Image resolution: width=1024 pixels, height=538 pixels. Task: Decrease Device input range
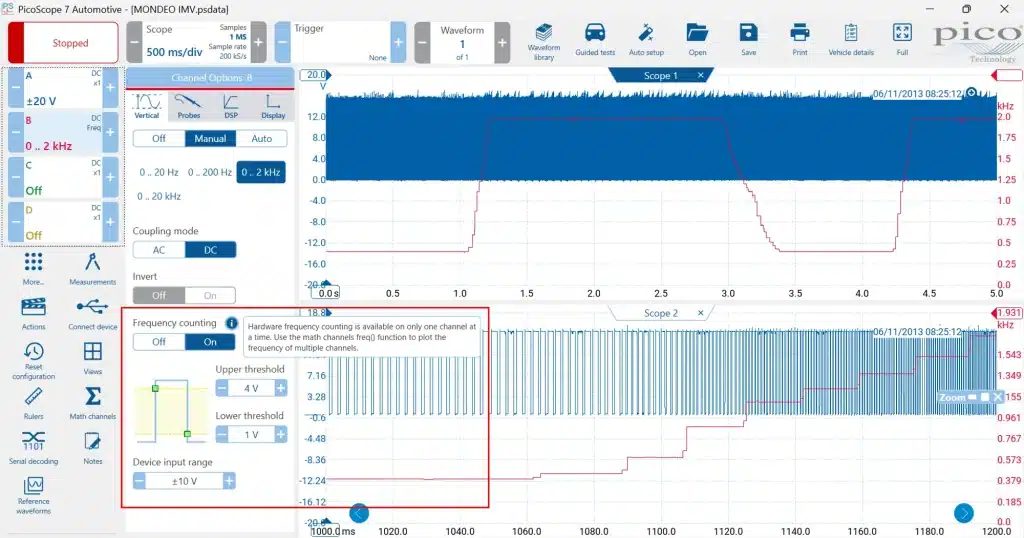pyautogui.click(x=139, y=481)
